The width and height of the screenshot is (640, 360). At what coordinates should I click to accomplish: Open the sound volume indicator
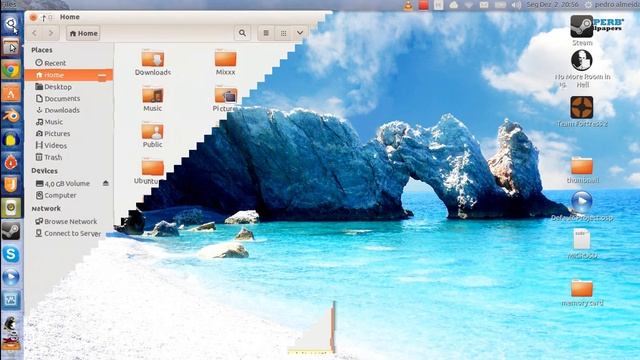point(516,5)
